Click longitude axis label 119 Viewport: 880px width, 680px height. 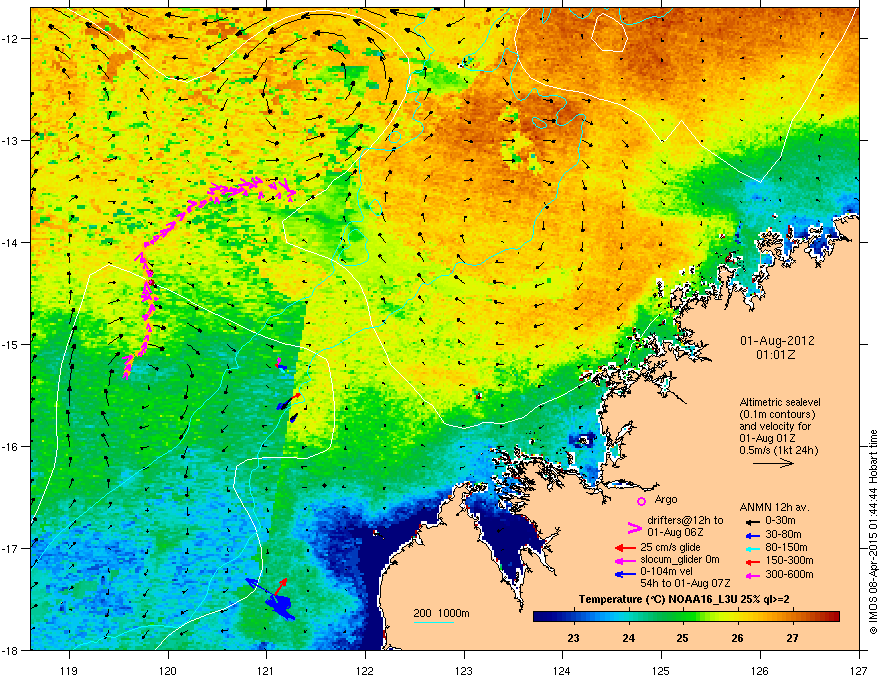[69, 670]
